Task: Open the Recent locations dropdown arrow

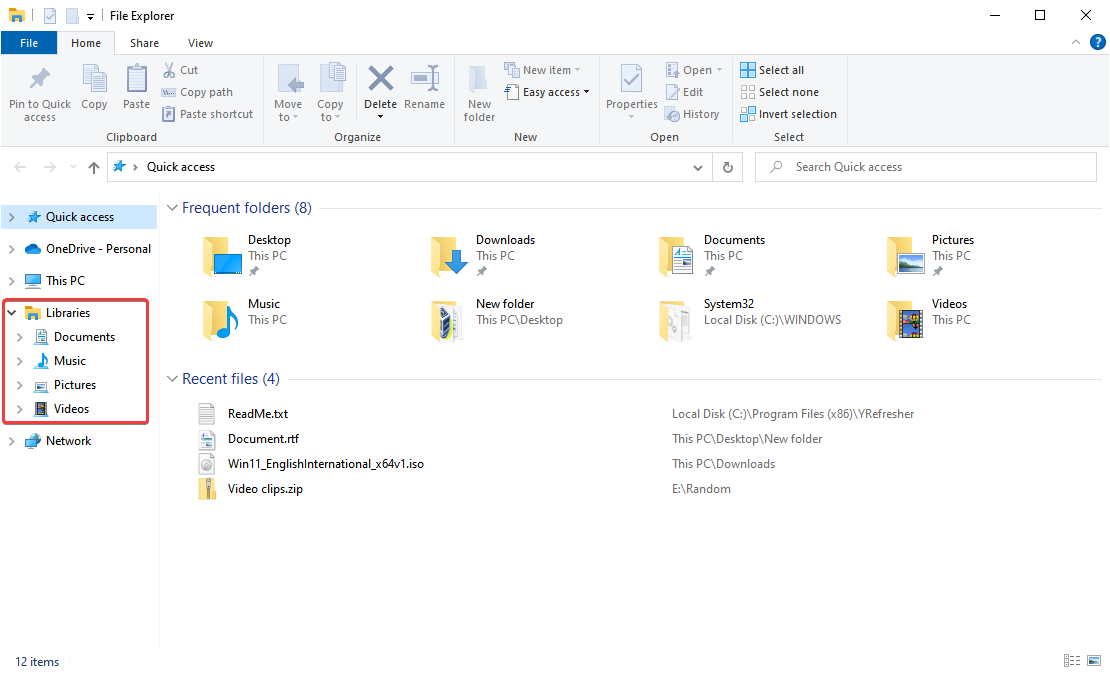Action: [x=73, y=167]
